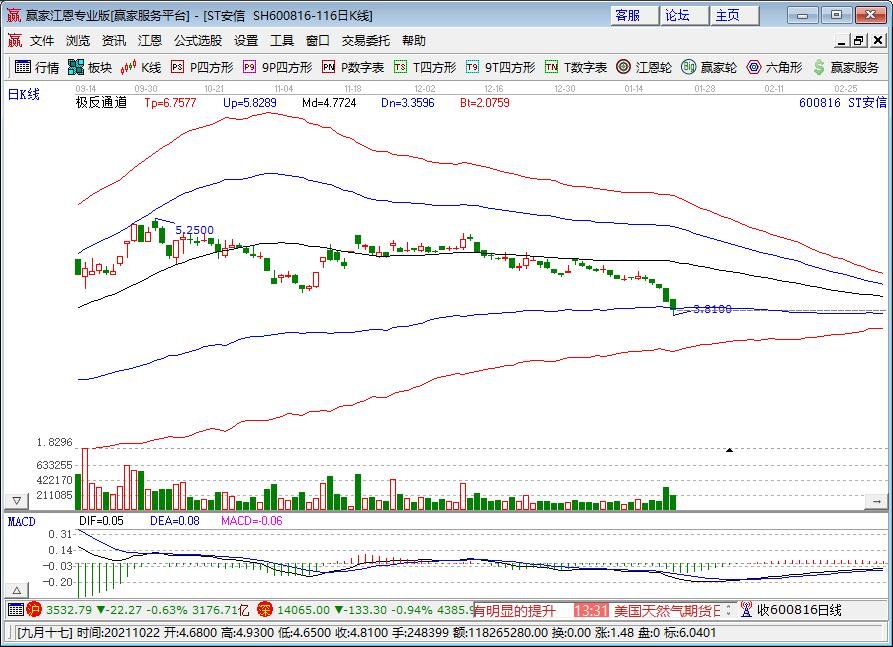Open the 交易委托 menu
893x647 pixels.
366,40
